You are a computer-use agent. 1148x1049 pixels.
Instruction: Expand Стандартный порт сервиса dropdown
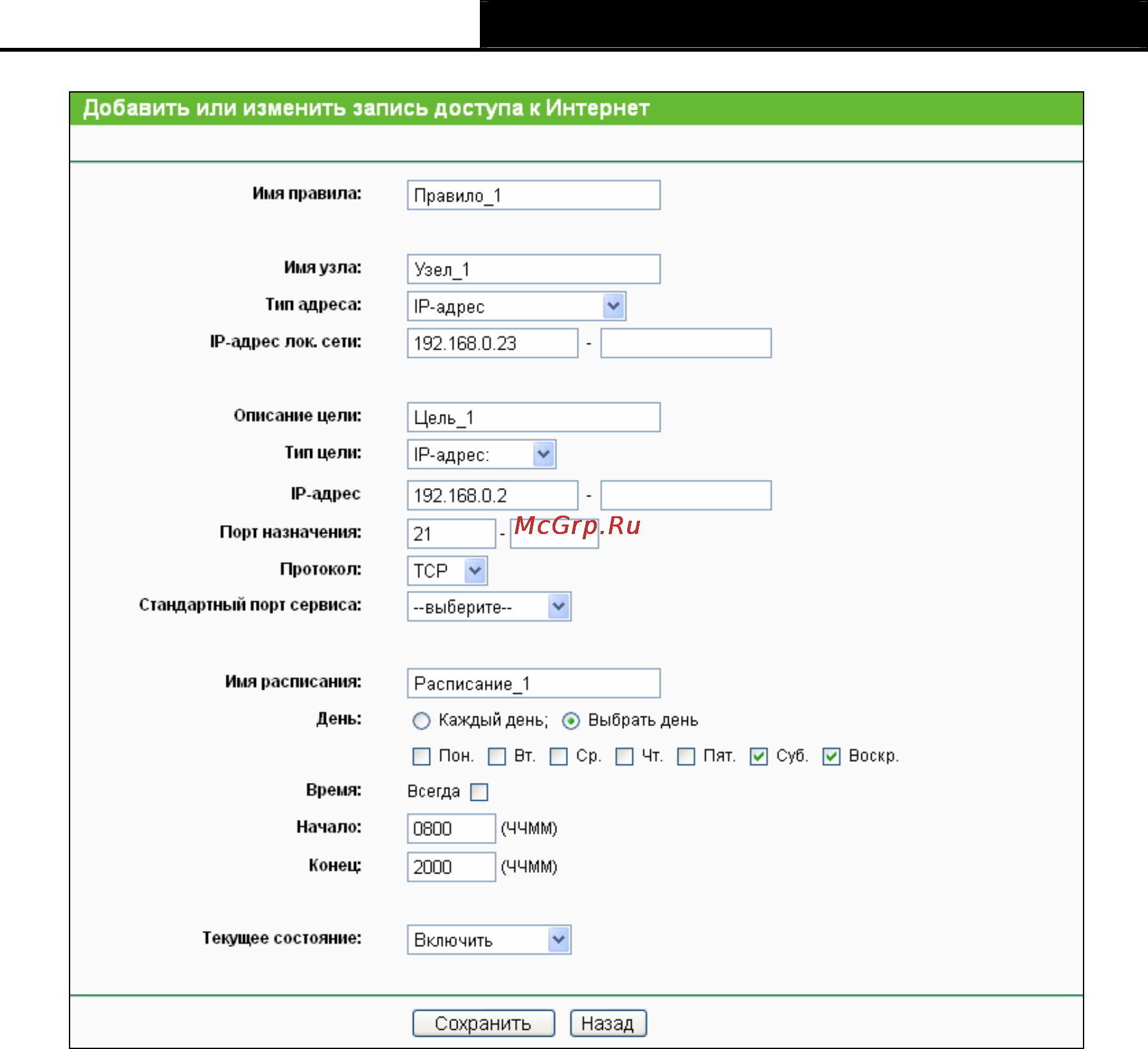pos(489,606)
